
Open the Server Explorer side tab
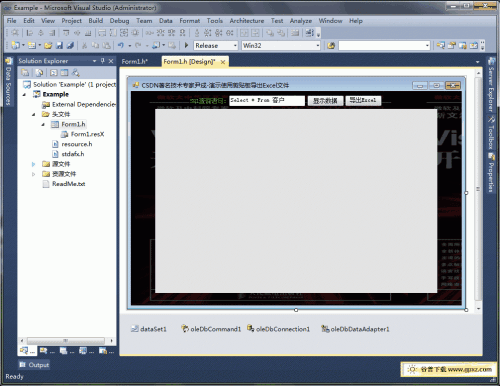[491, 85]
